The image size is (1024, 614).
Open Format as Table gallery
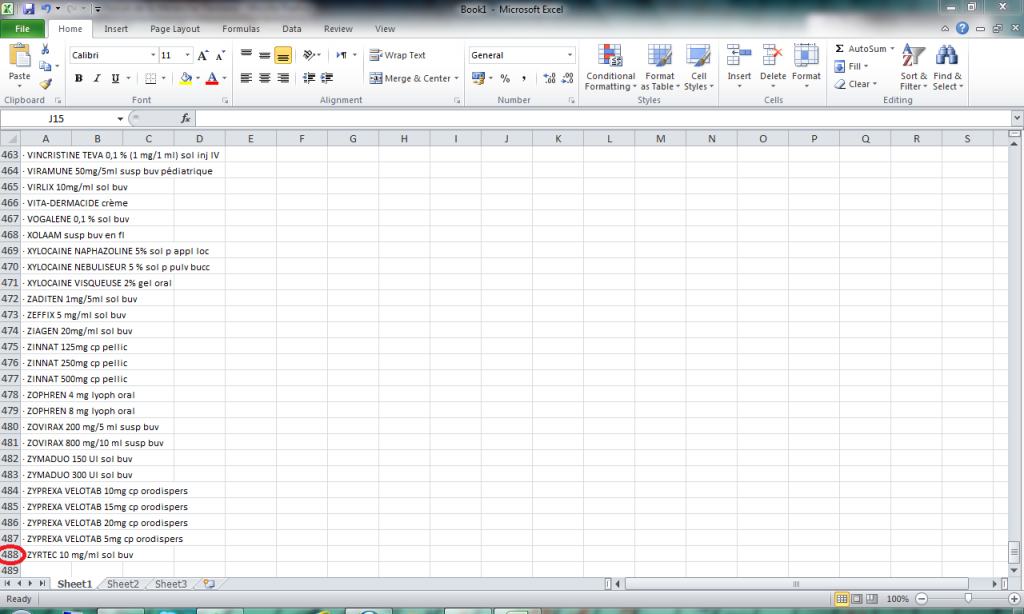(x=660, y=67)
